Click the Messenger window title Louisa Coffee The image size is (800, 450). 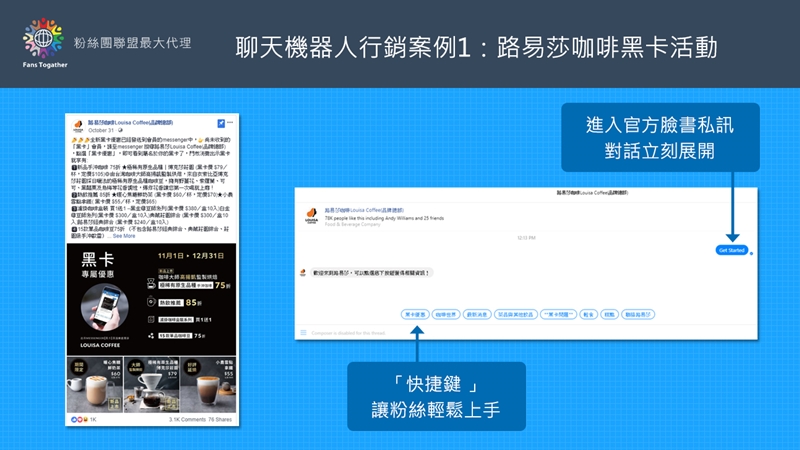tap(592, 193)
